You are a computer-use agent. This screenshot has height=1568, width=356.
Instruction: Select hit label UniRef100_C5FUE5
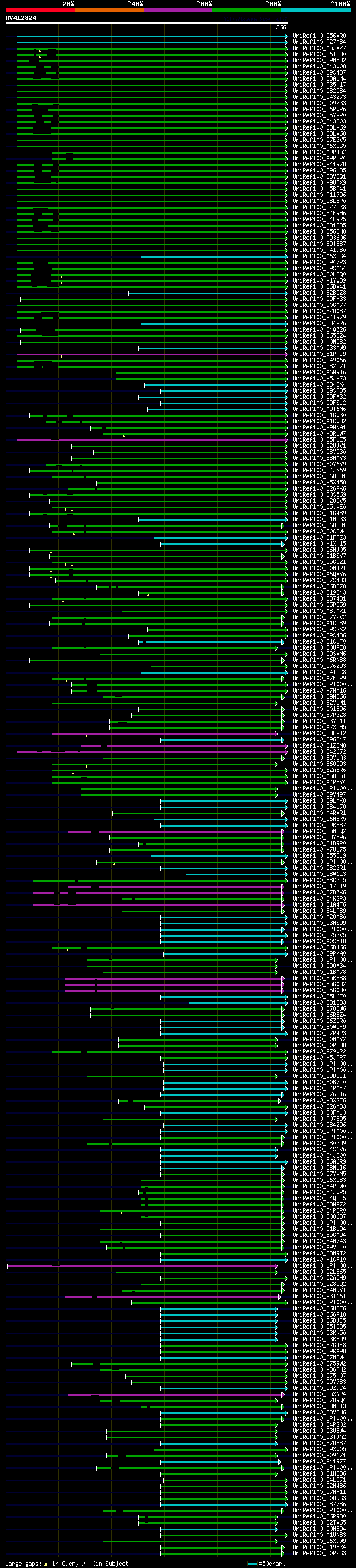click(319, 439)
